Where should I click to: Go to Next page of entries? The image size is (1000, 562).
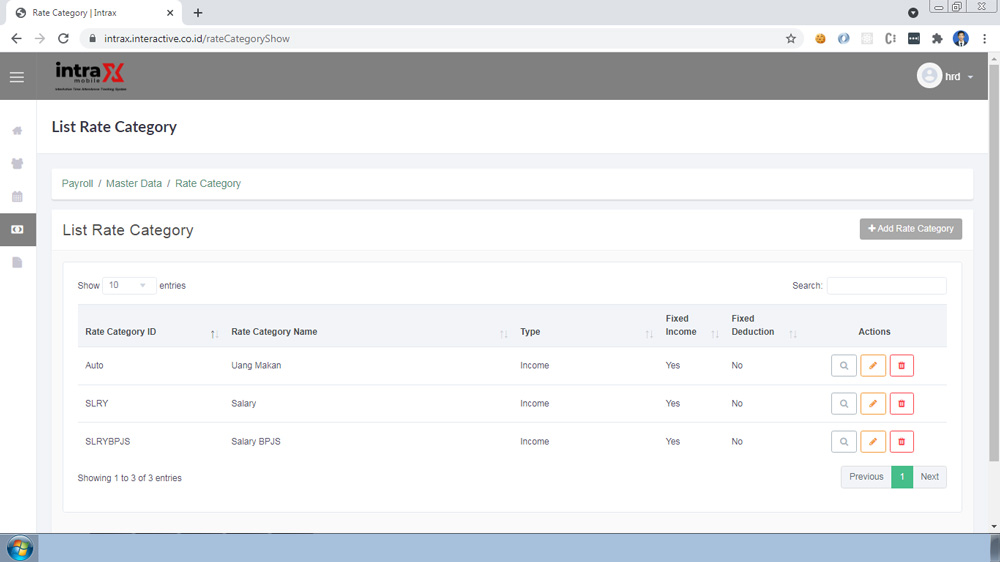pos(929,477)
